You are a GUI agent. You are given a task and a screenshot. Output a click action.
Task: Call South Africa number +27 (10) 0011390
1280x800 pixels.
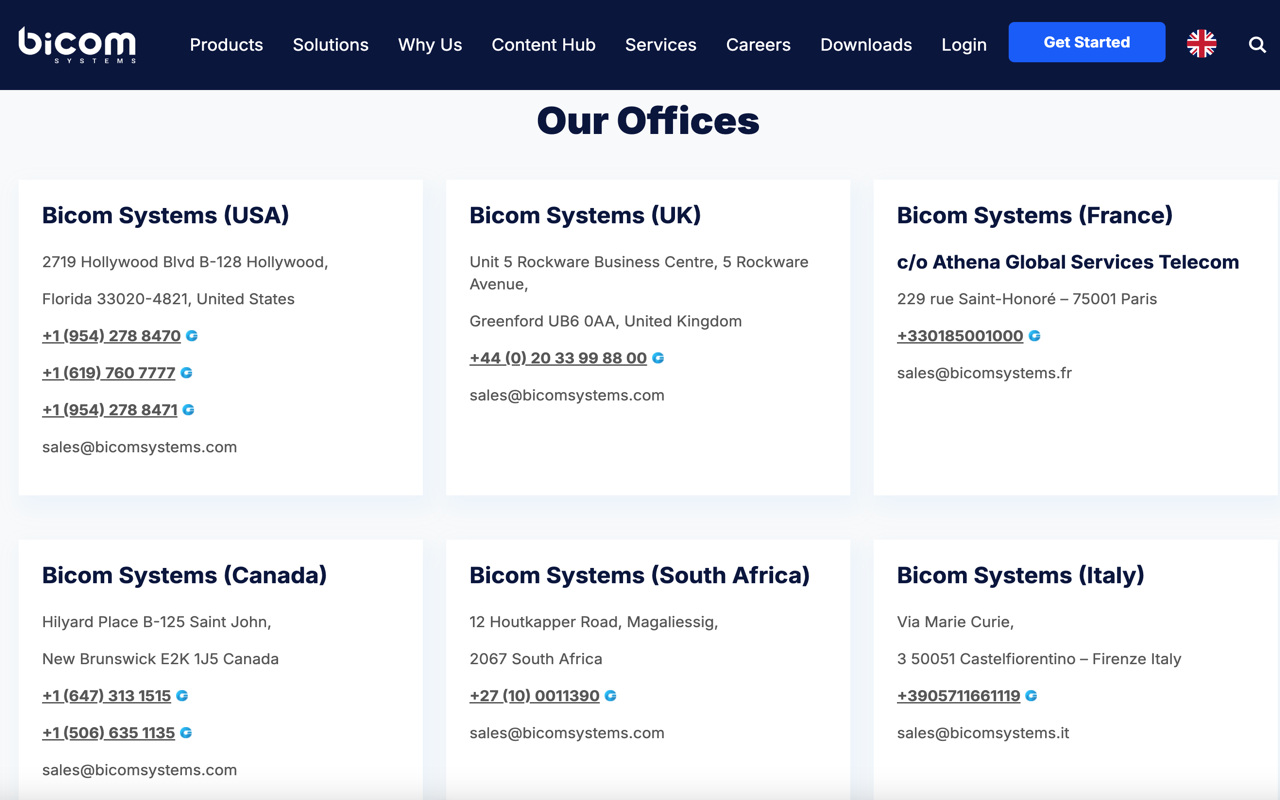pyautogui.click(x=534, y=696)
